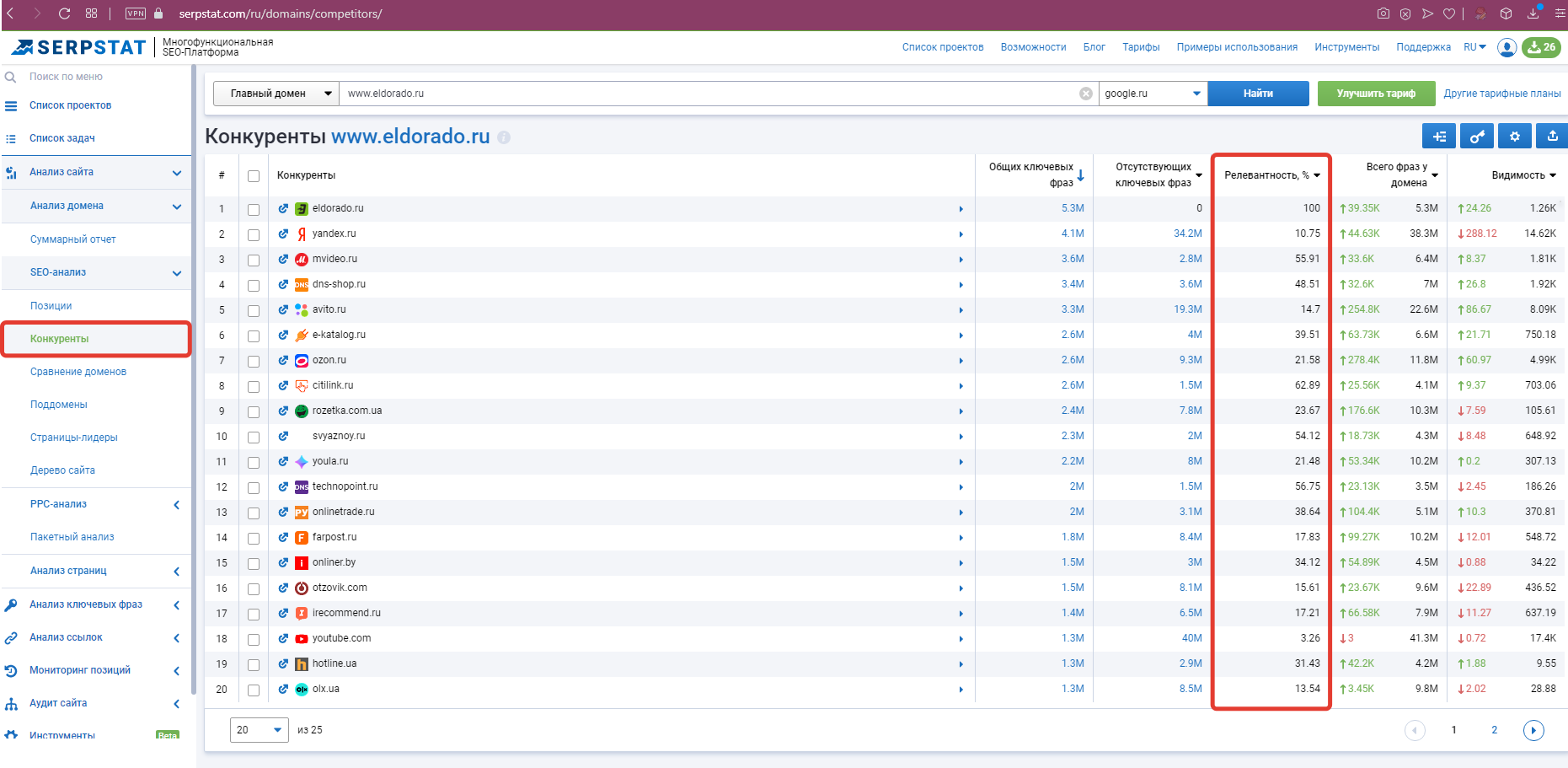Open the external link icon for mvideo.ru
This screenshot has height=768, width=1568.
coord(283,259)
